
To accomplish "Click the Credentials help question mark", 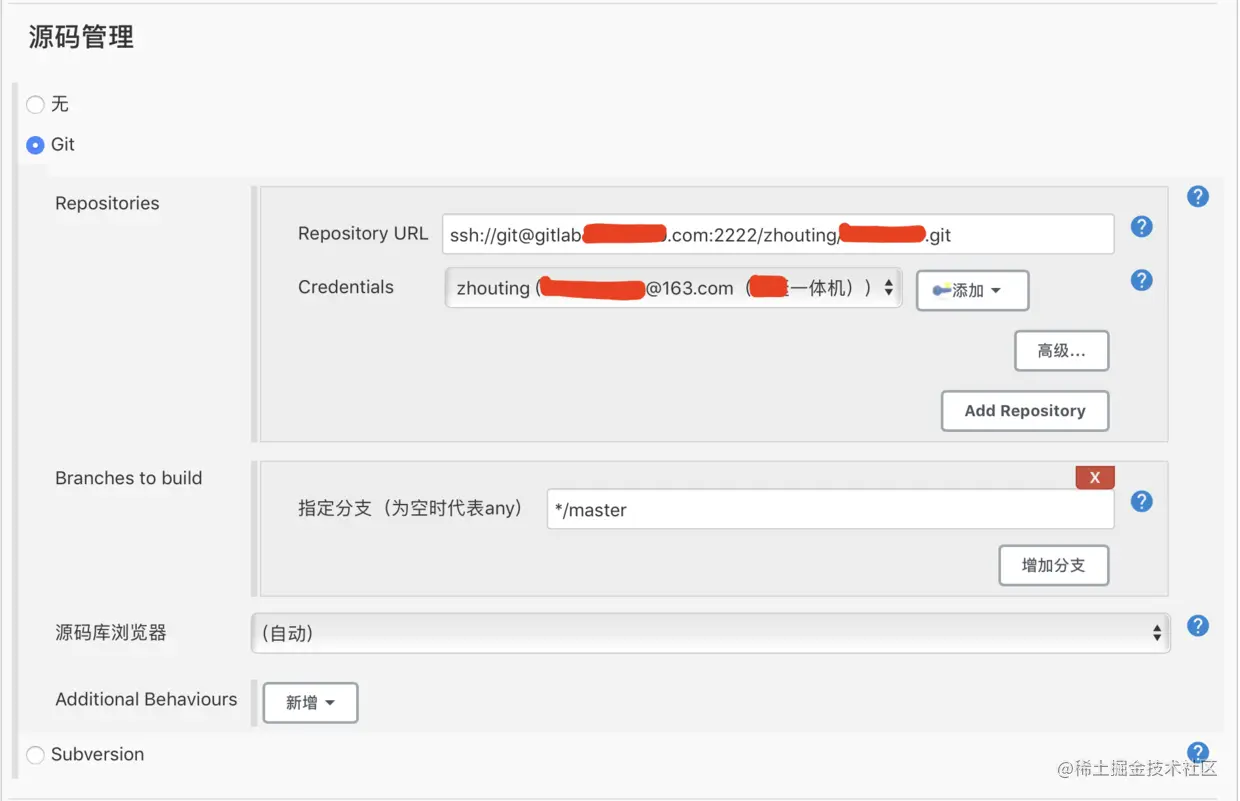I will [1141, 280].
